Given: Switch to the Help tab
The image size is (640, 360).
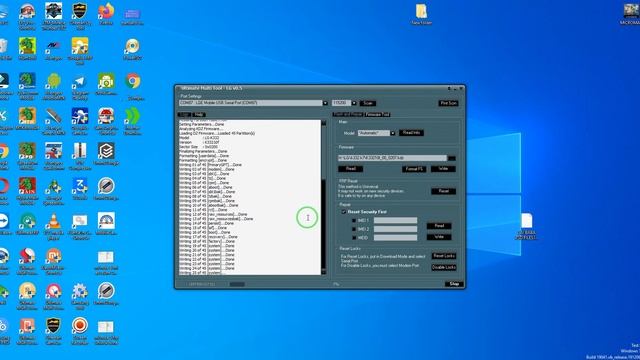Looking at the screenshot, I should [x=198, y=115].
